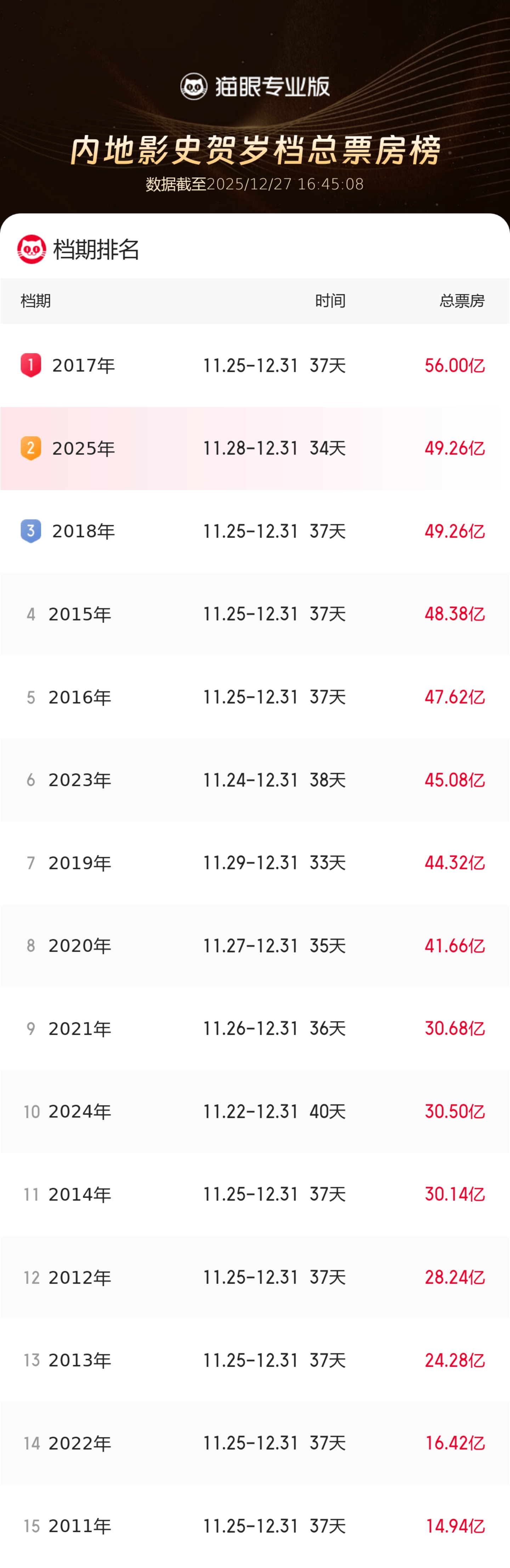The image size is (510, 1568).
Task: Click the red rank 1 badge
Action: point(31,365)
